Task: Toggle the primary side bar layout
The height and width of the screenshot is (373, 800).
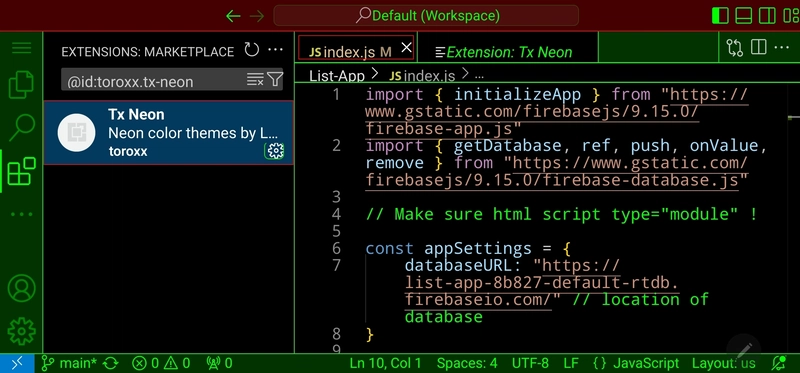Action: tap(720, 15)
